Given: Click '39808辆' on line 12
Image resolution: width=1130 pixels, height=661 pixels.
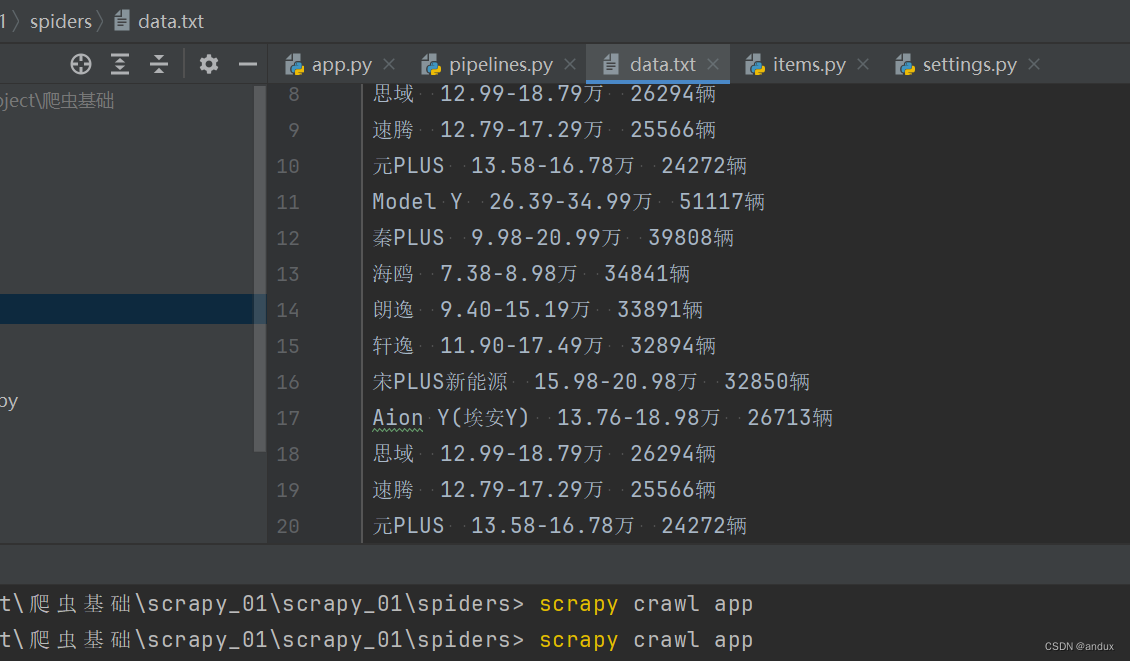Looking at the screenshot, I should pos(691,238).
